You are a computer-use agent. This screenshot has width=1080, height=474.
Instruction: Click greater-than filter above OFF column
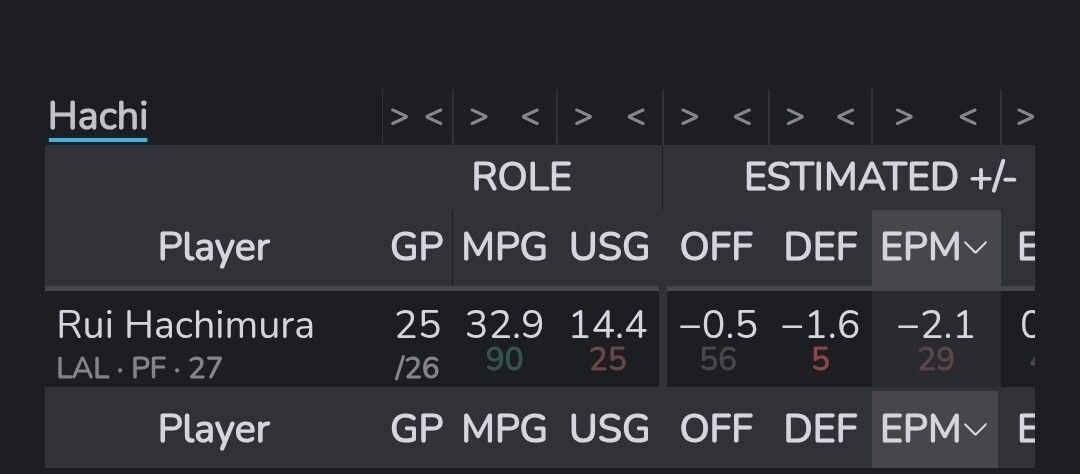688,118
